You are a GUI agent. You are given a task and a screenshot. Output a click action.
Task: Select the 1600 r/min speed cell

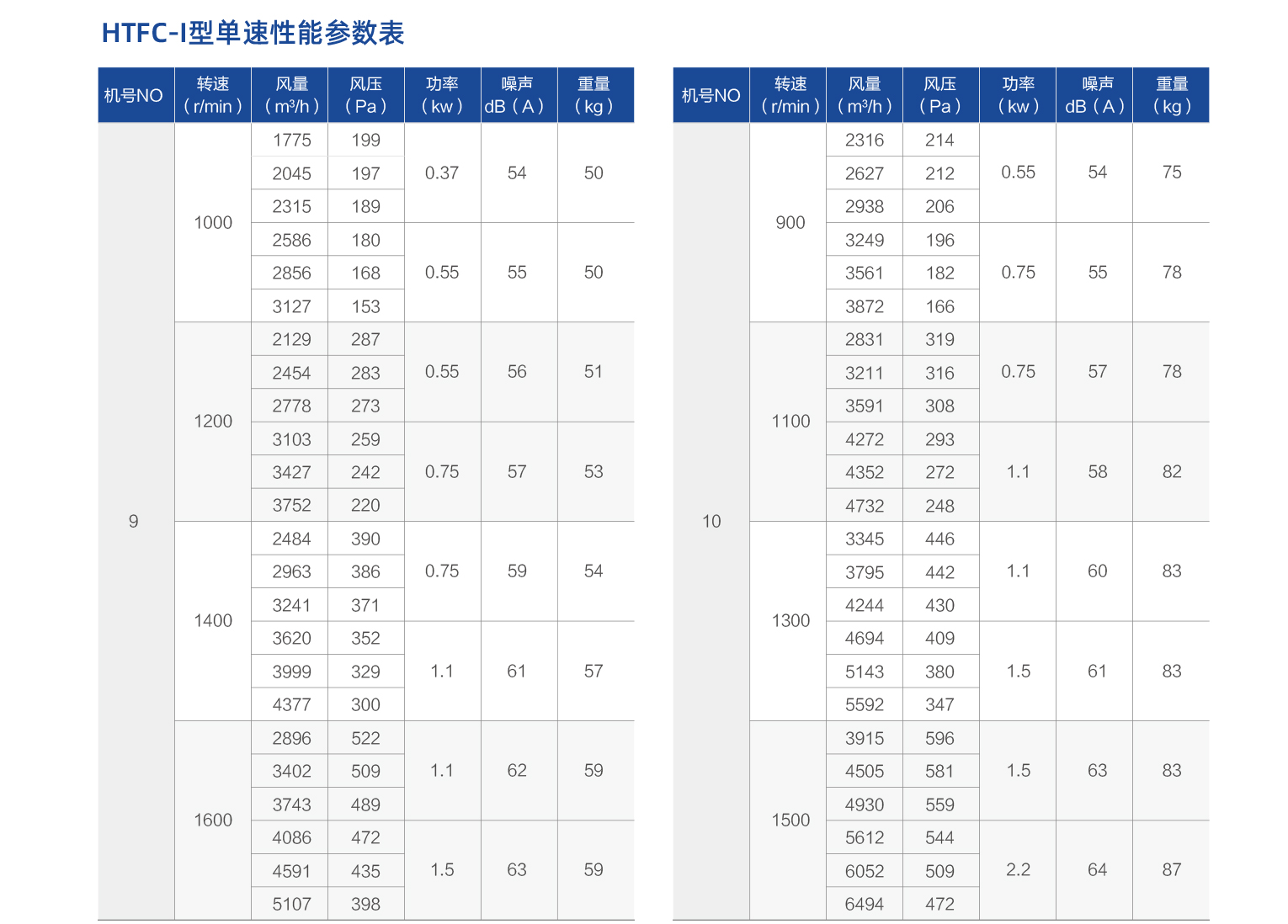point(213,820)
